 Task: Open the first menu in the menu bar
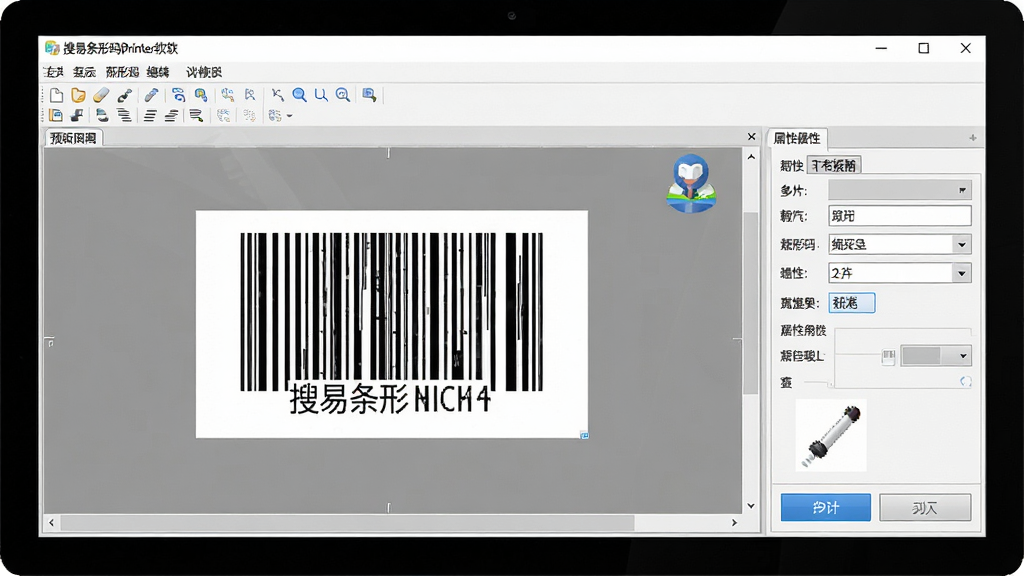tap(54, 72)
